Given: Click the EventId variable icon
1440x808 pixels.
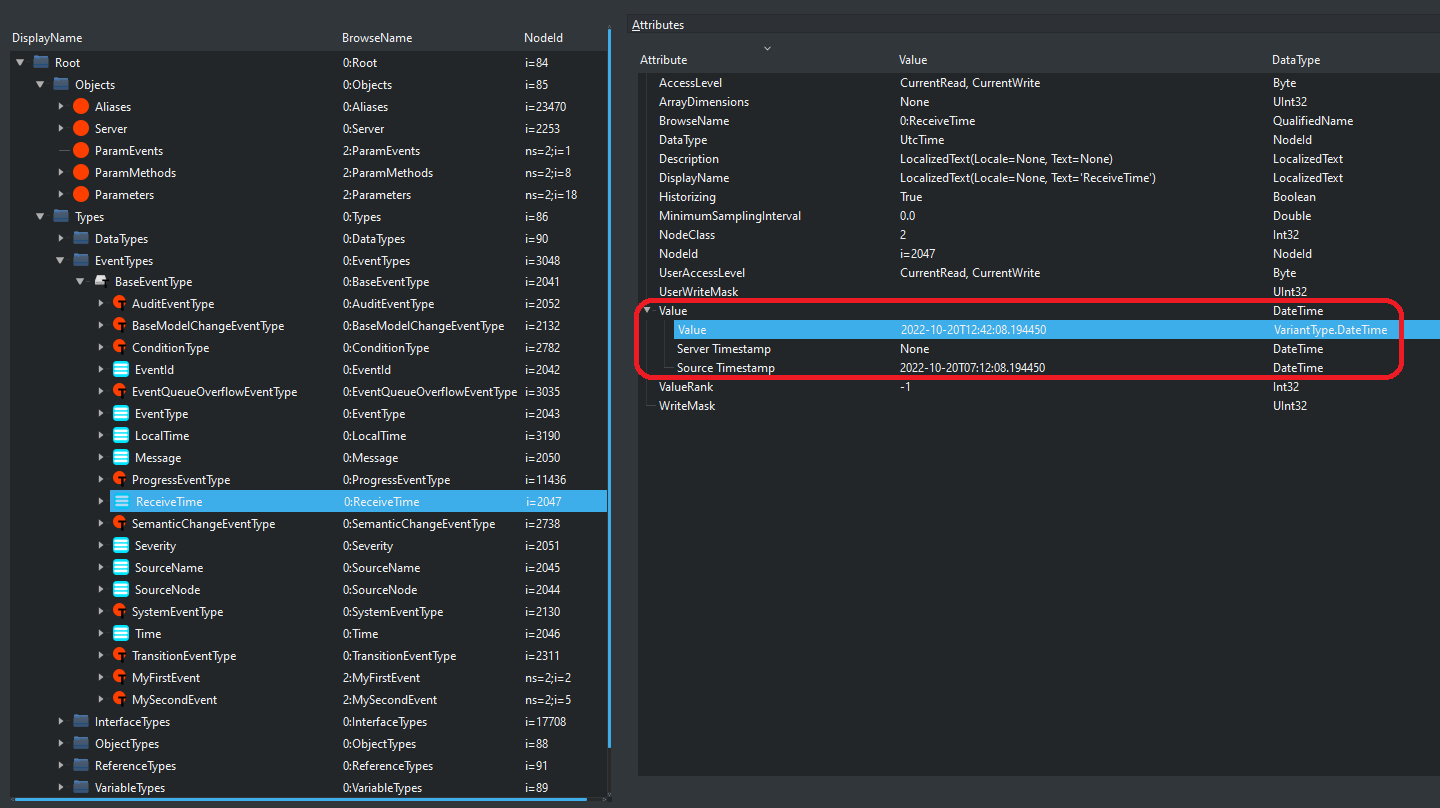Looking at the screenshot, I should pyautogui.click(x=121, y=370).
